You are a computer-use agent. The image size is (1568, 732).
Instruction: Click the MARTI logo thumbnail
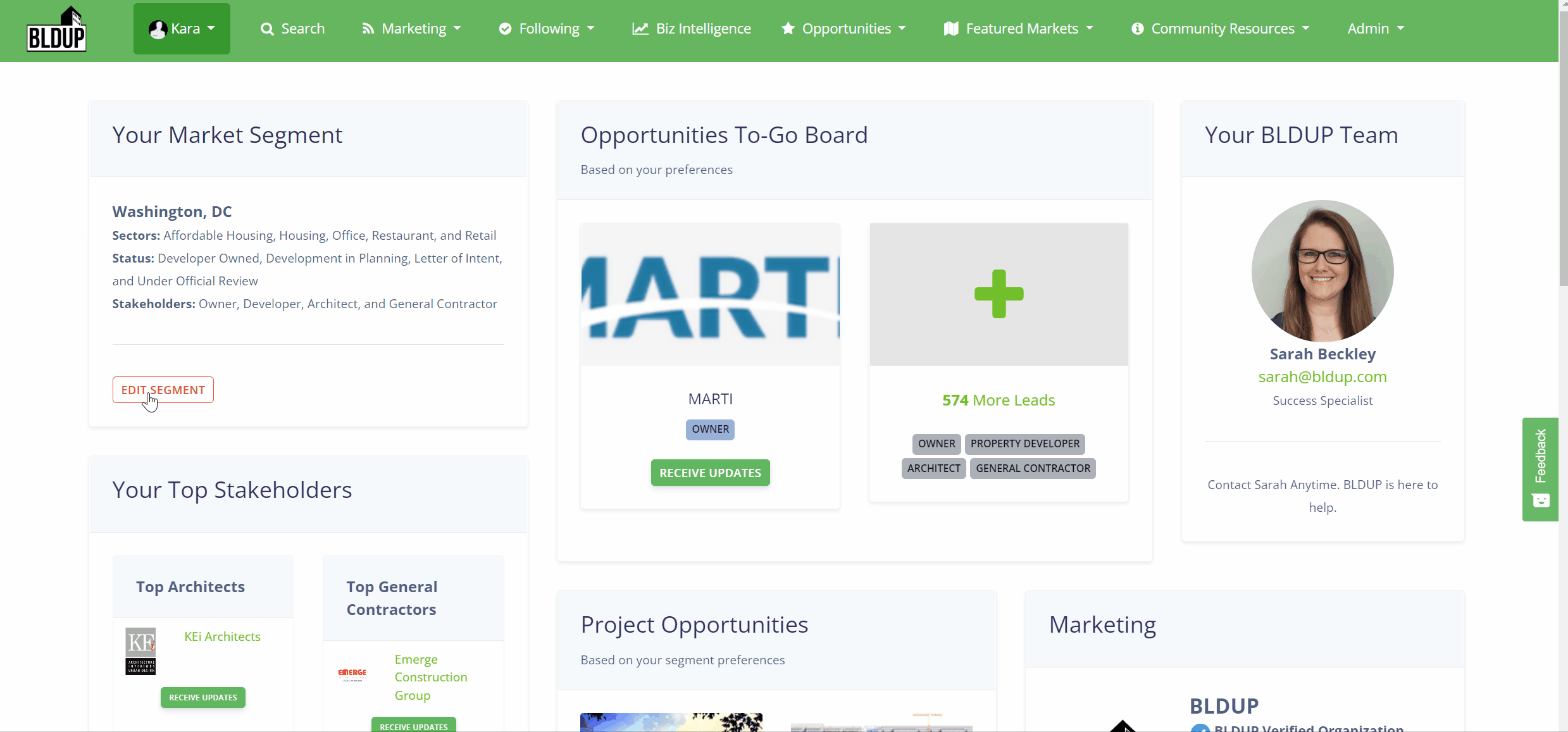pyautogui.click(x=710, y=294)
